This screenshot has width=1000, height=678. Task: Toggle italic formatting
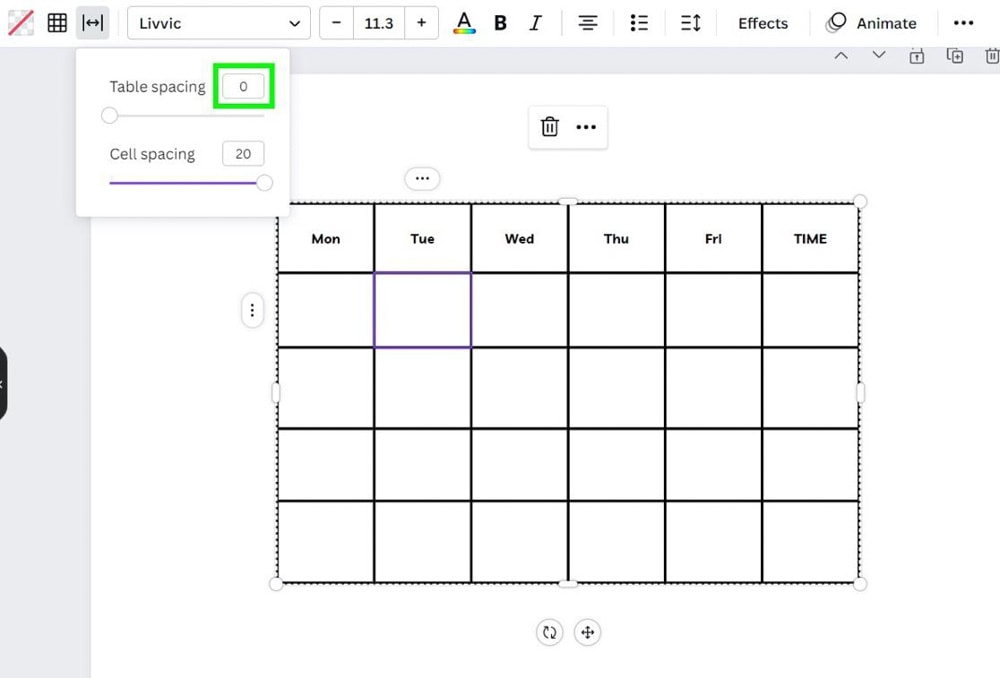535,23
